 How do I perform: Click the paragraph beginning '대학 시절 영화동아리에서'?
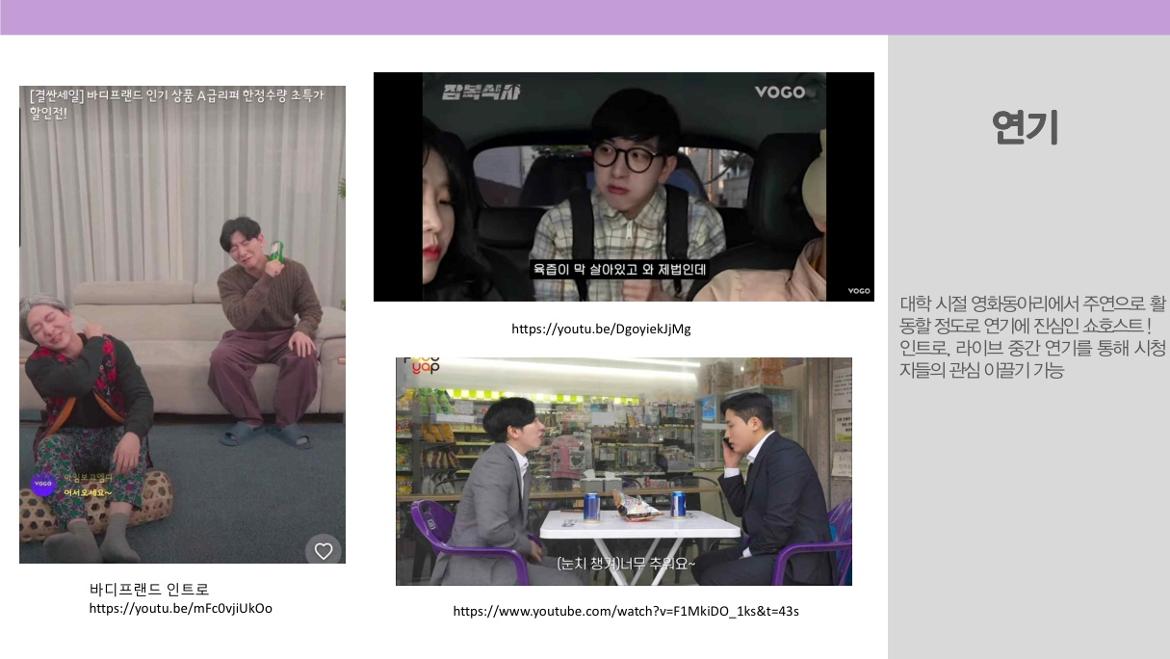[x=1032, y=337]
